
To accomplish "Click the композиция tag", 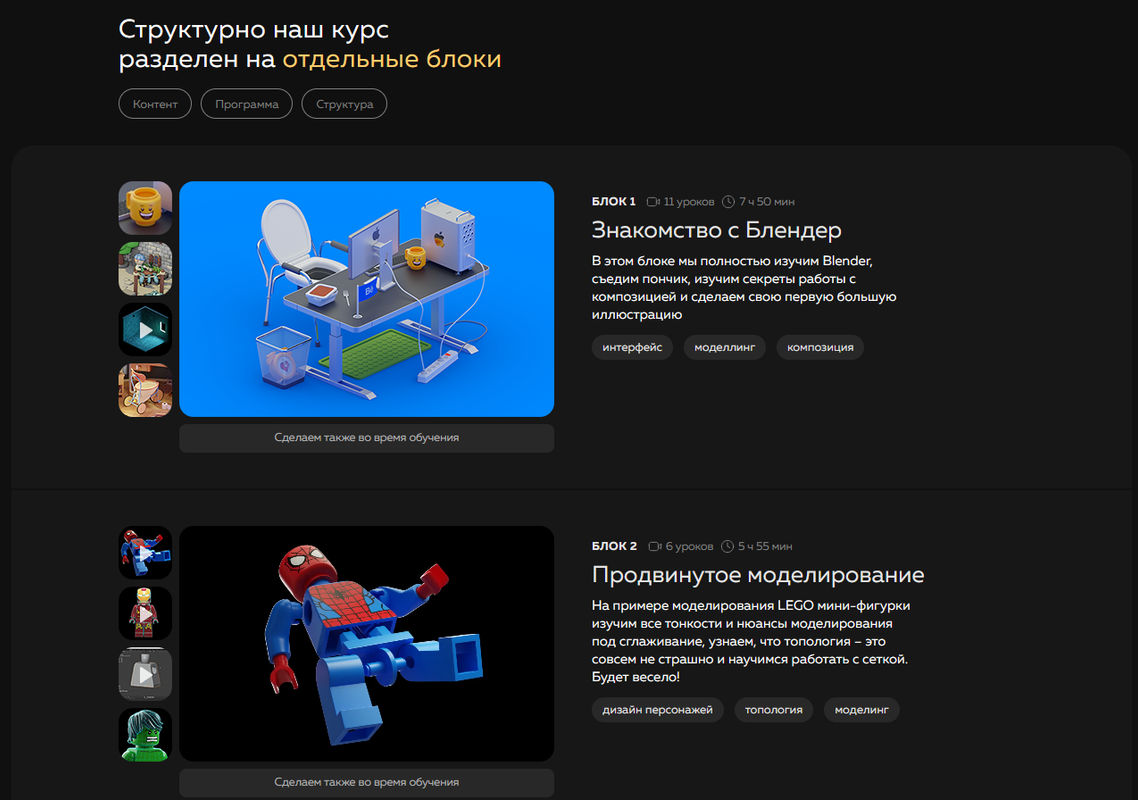I will [x=820, y=347].
